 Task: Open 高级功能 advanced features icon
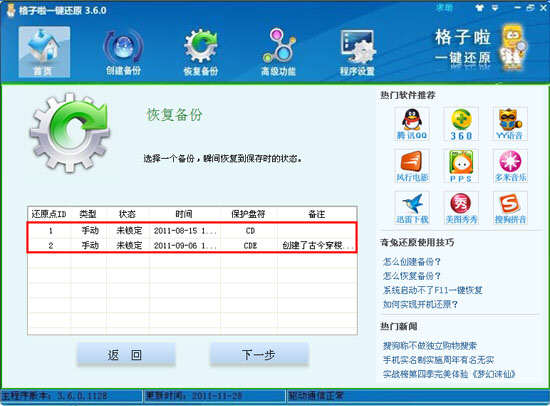[x=279, y=53]
